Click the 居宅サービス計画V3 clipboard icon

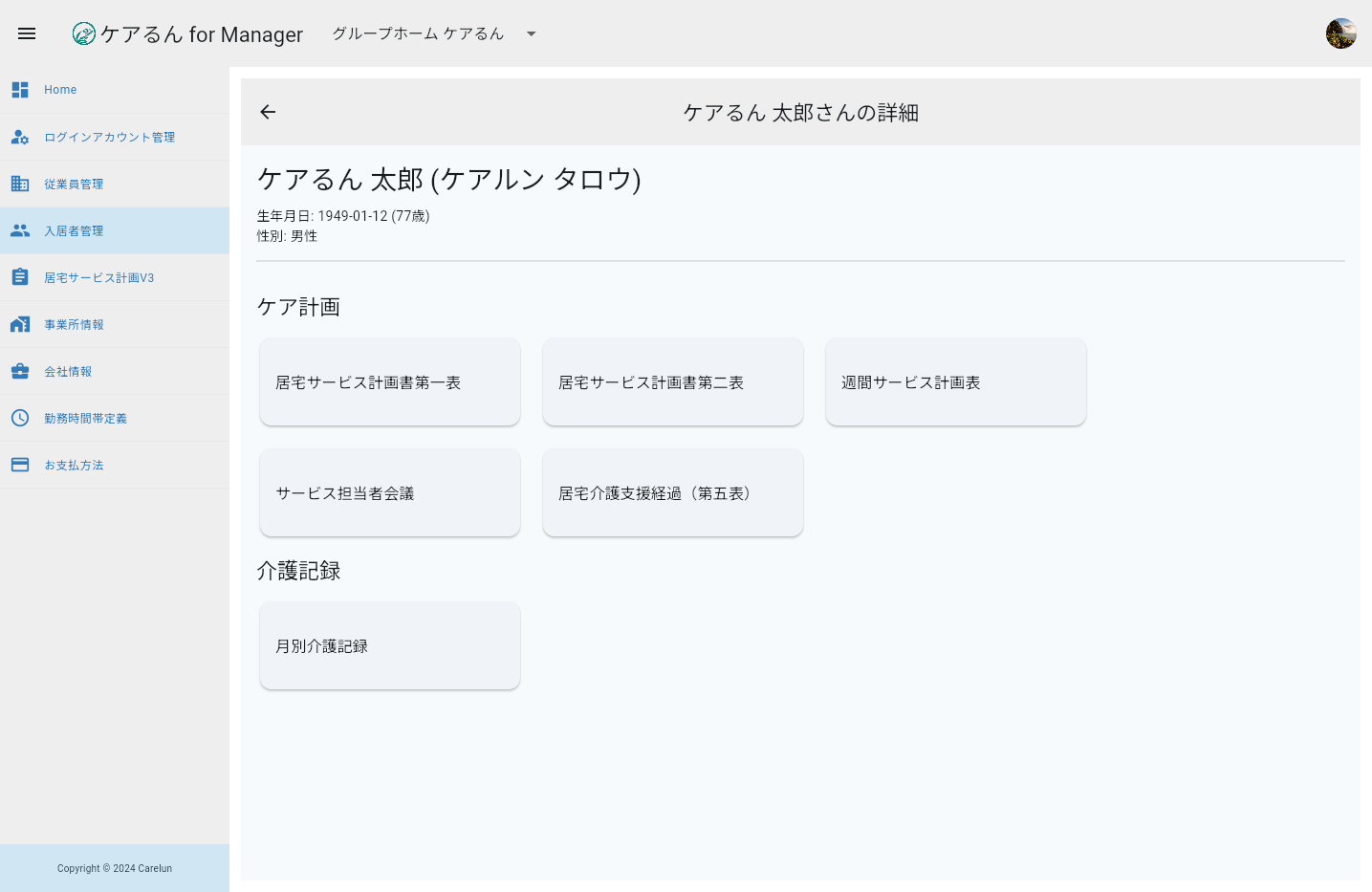(20, 276)
